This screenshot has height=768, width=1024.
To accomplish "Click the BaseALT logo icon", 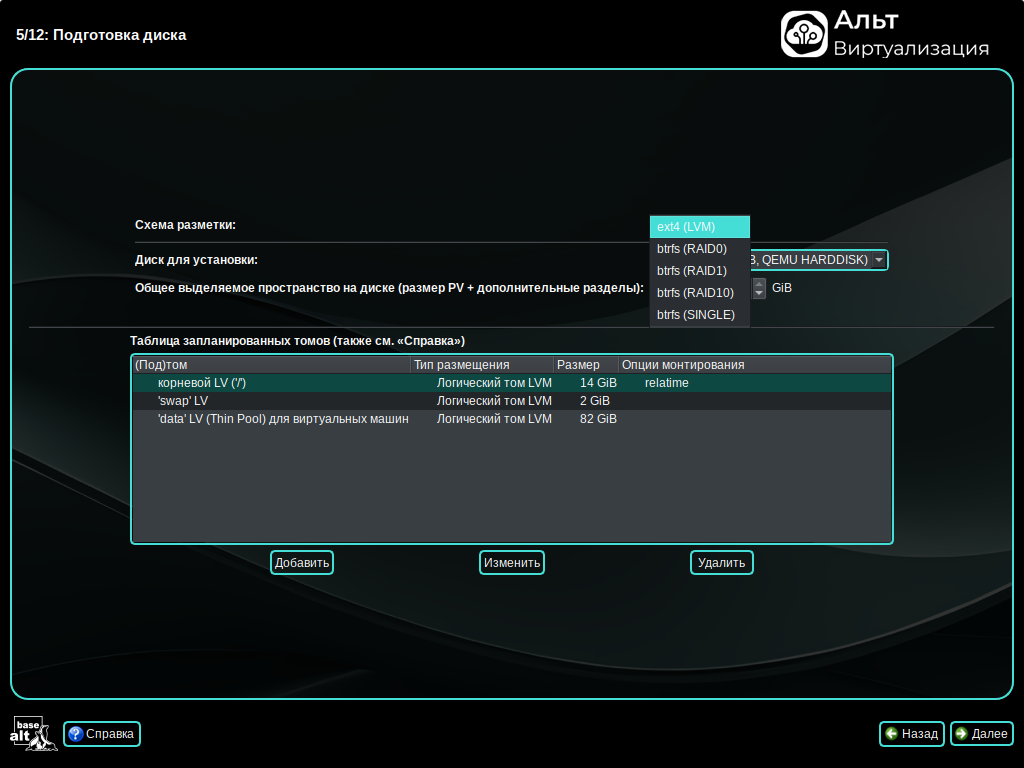I will (x=28, y=734).
